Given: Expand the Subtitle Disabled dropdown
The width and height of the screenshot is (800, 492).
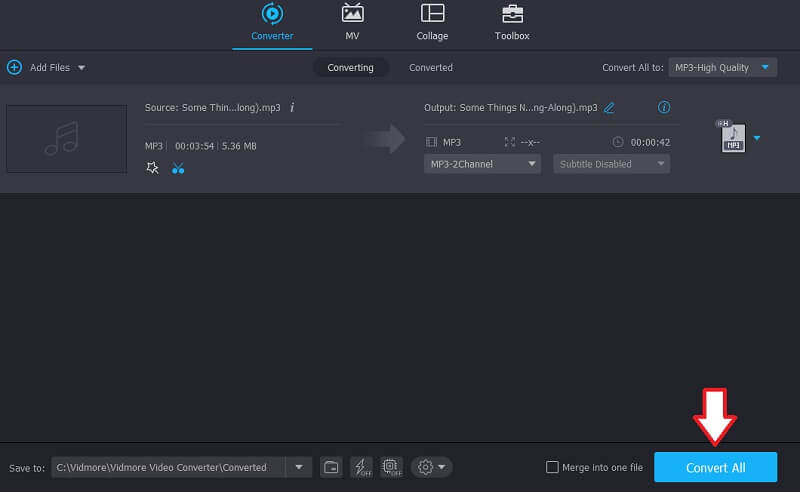Looking at the screenshot, I should tap(611, 164).
